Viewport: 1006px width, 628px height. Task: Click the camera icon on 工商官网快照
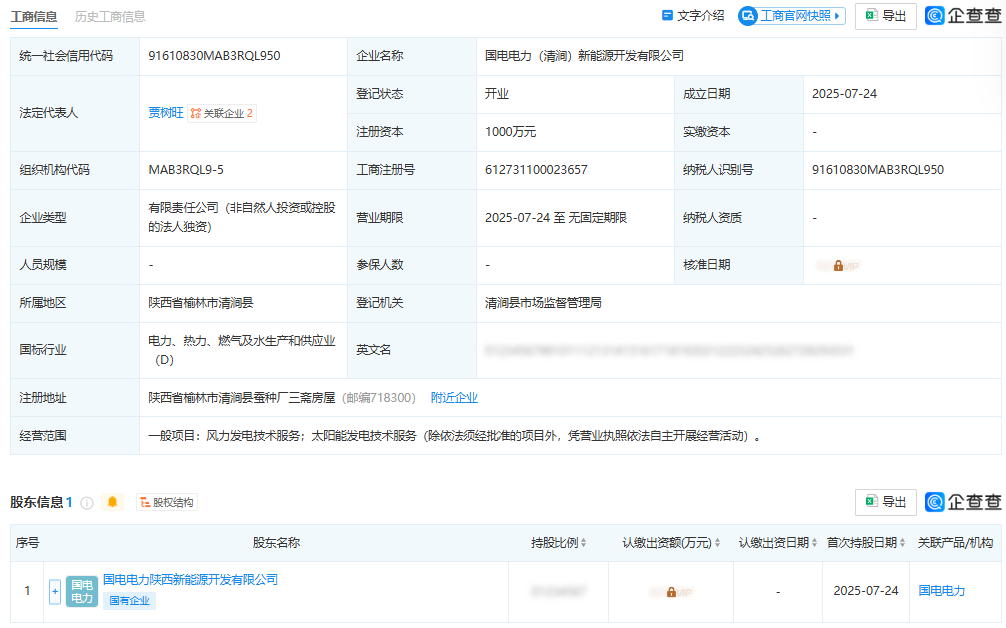[x=747, y=15]
